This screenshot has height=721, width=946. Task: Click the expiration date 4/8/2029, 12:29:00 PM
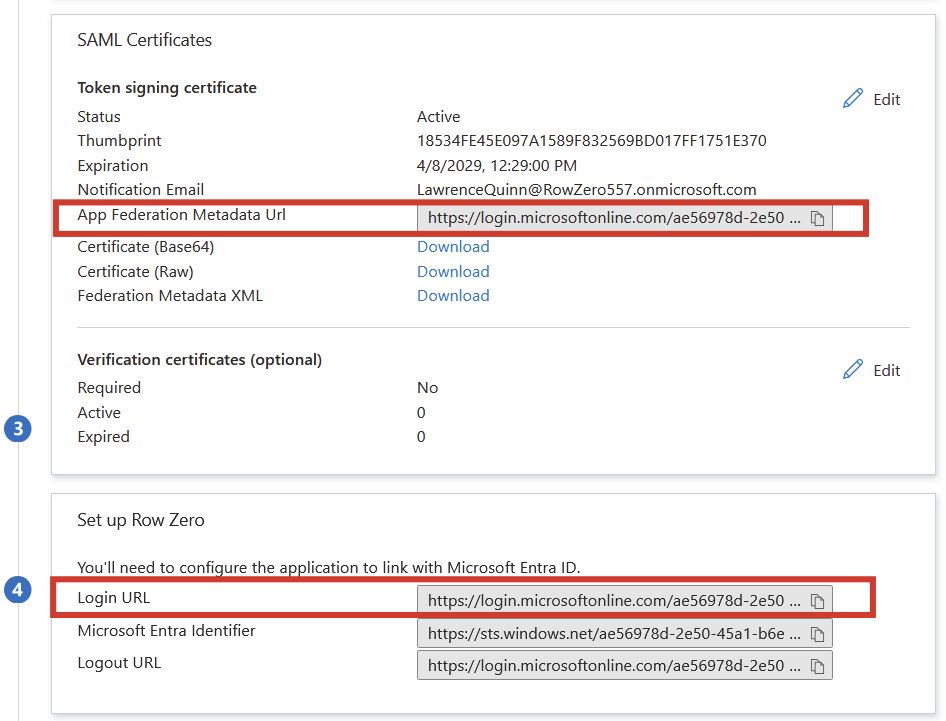[x=497, y=165]
